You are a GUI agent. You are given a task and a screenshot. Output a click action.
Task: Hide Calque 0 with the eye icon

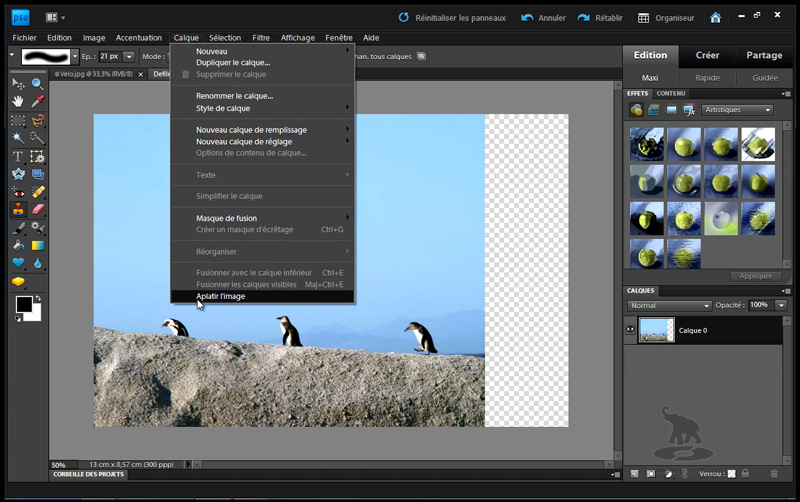click(x=630, y=330)
